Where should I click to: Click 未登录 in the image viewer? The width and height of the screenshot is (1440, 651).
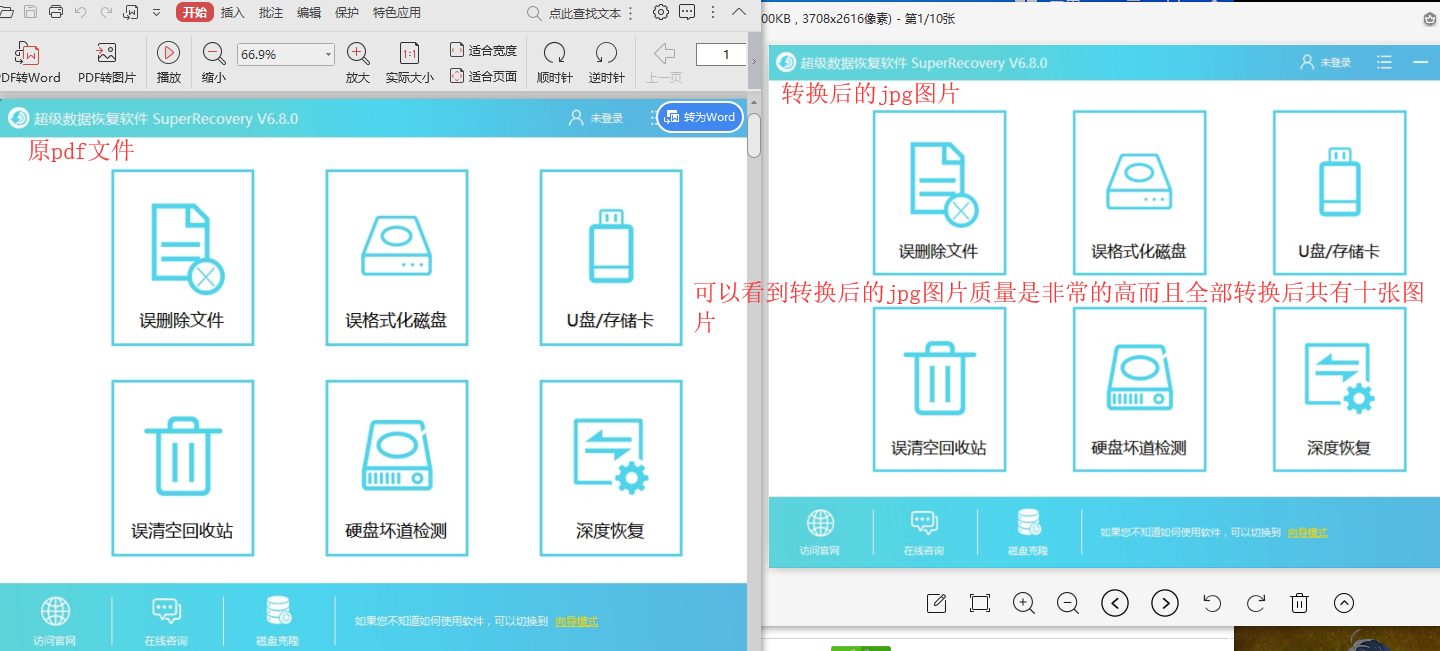[1325, 62]
